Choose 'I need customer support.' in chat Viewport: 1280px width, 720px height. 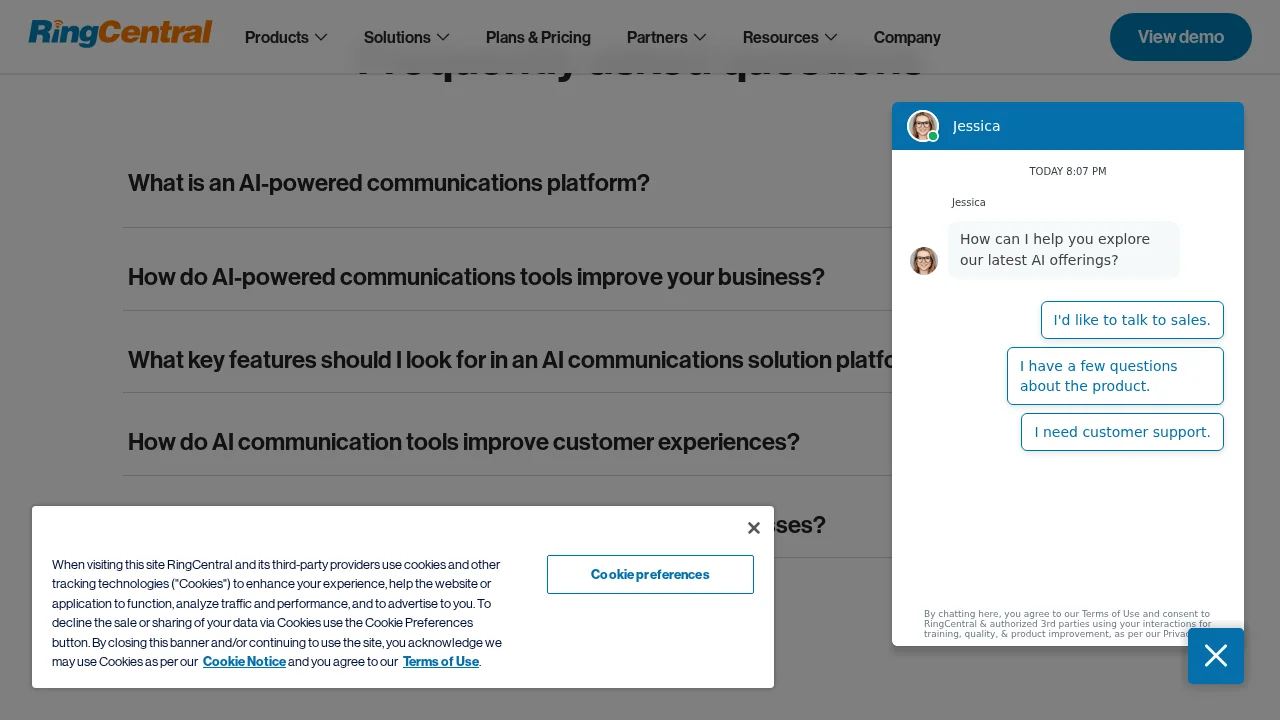point(1122,432)
